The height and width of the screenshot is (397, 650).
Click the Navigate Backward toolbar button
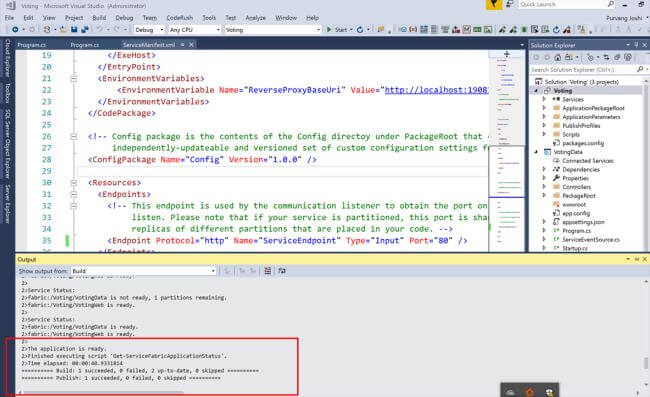click(15, 29)
